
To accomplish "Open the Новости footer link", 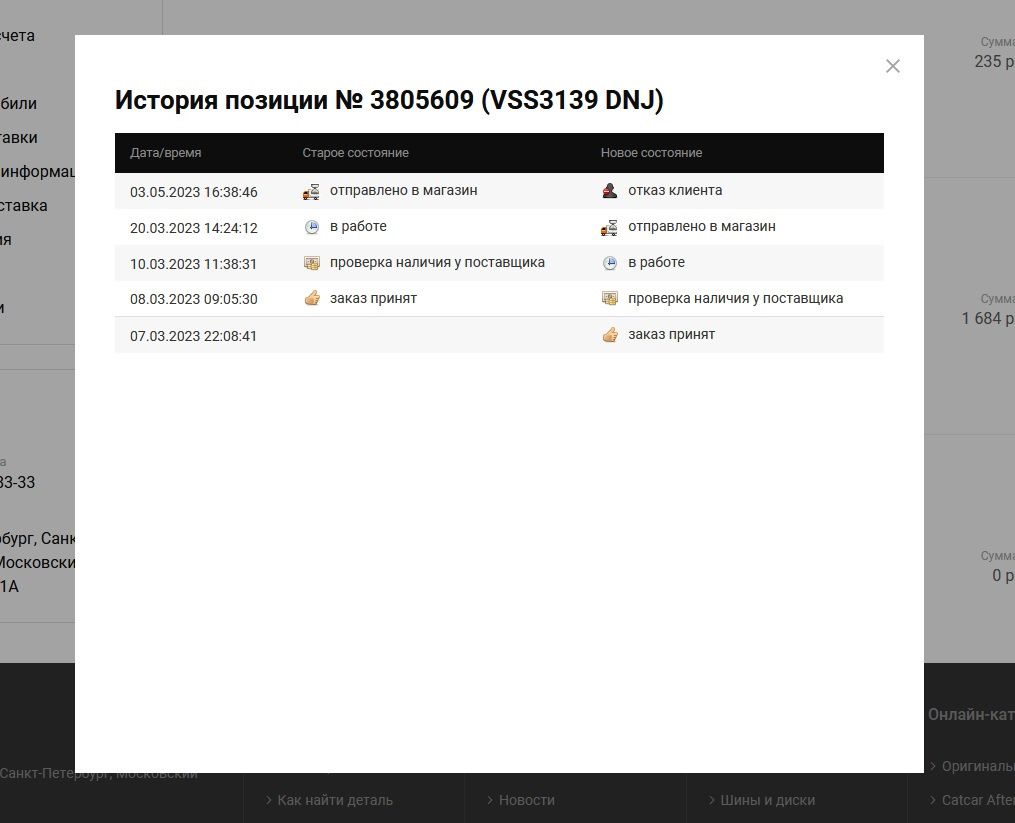I will [x=526, y=800].
